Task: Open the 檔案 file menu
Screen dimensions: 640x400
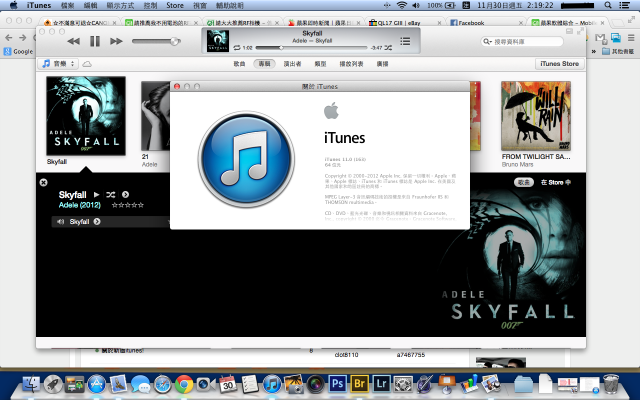Action: (67, 5)
